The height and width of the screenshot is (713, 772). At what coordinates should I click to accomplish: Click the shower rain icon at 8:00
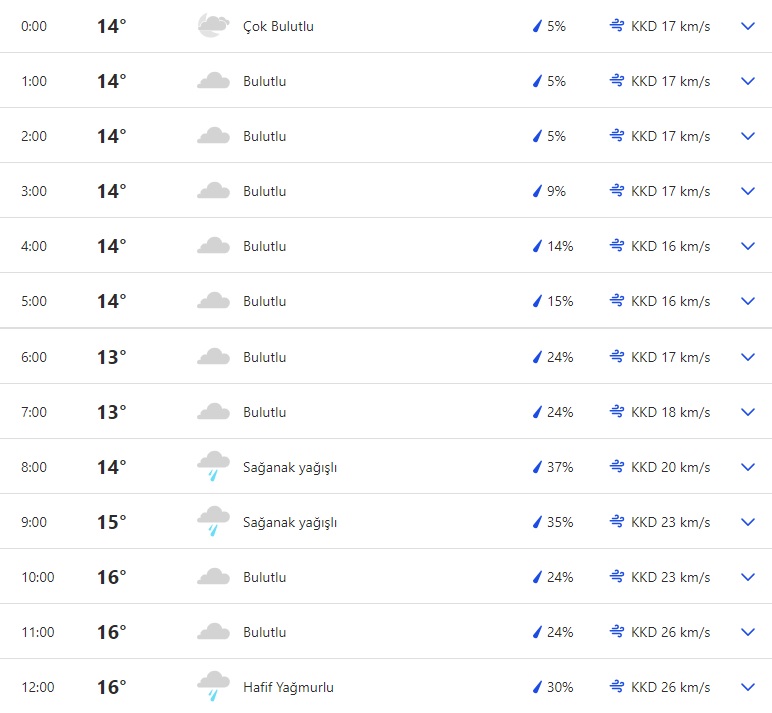point(213,466)
